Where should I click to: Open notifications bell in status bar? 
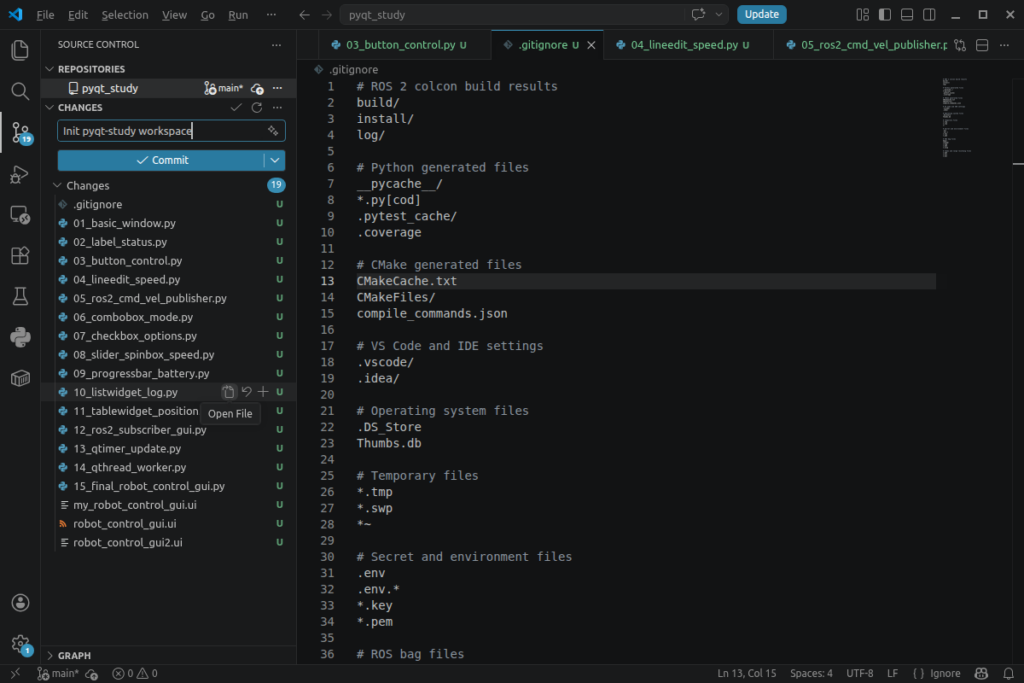tap(1008, 673)
